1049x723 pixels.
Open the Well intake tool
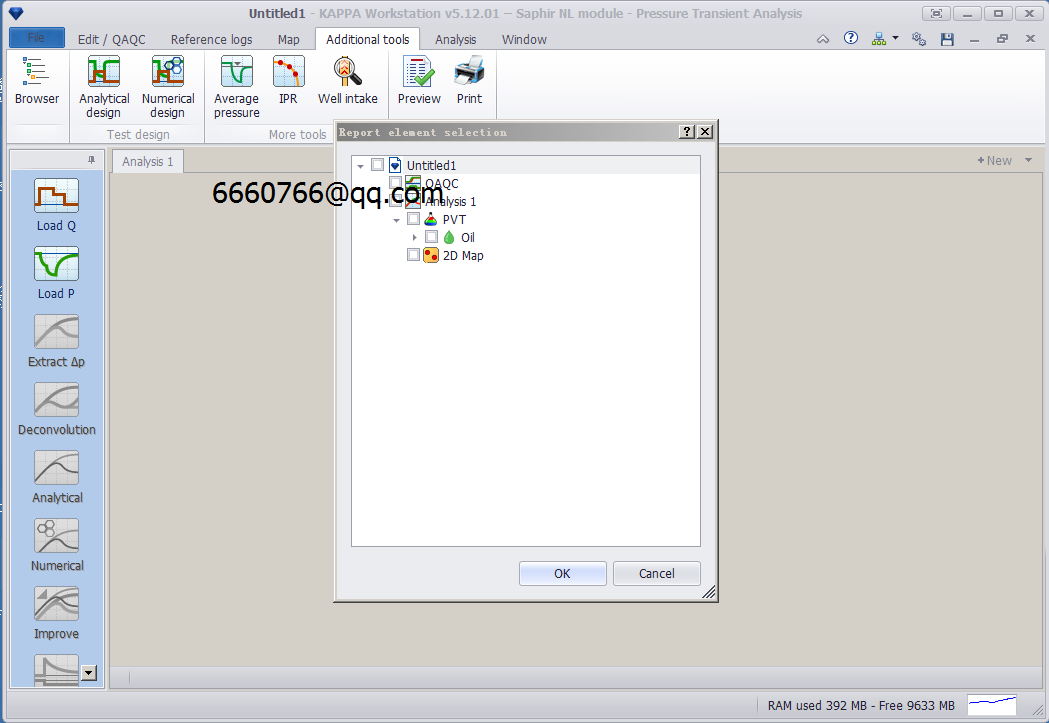[x=347, y=80]
